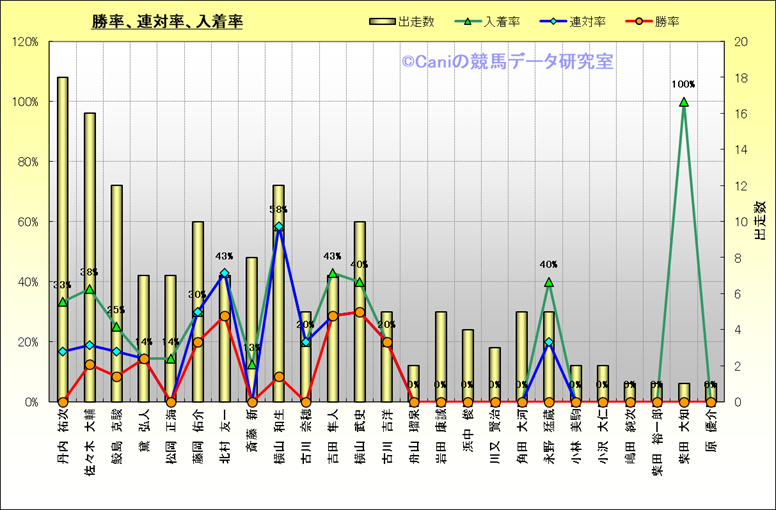Select the 原 優介 x-axis label
Screen dimensions: 776x510
point(711,432)
